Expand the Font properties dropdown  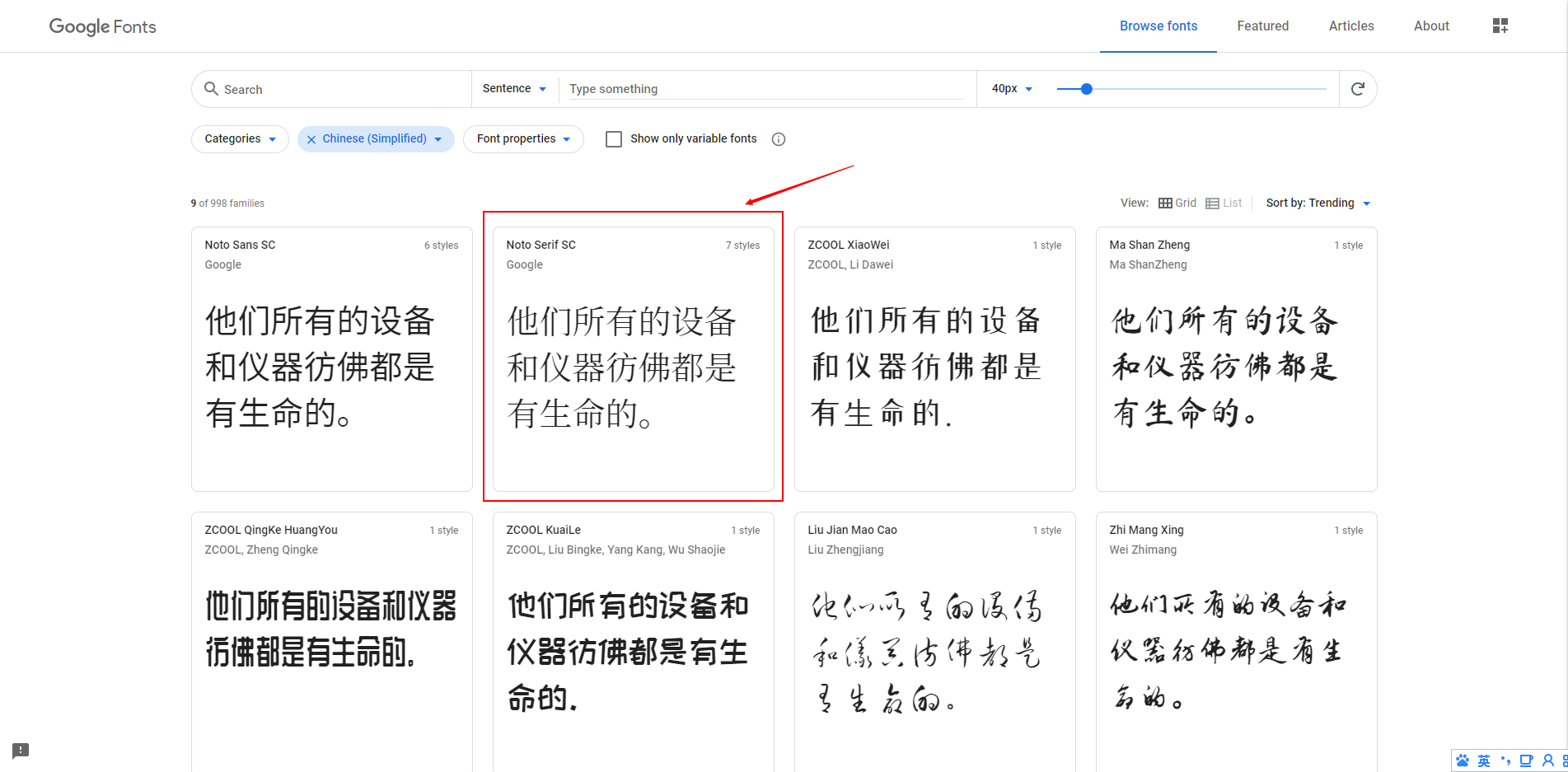(523, 139)
